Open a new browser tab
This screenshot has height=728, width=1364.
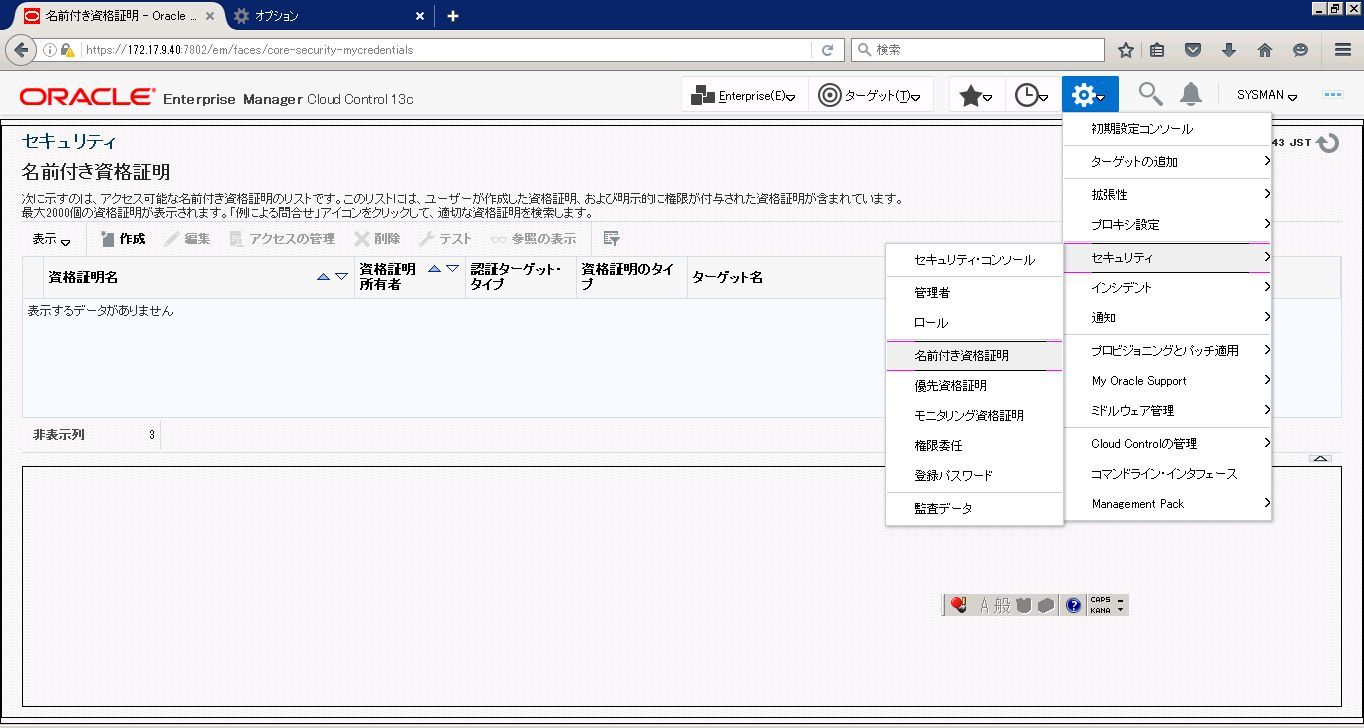click(452, 16)
